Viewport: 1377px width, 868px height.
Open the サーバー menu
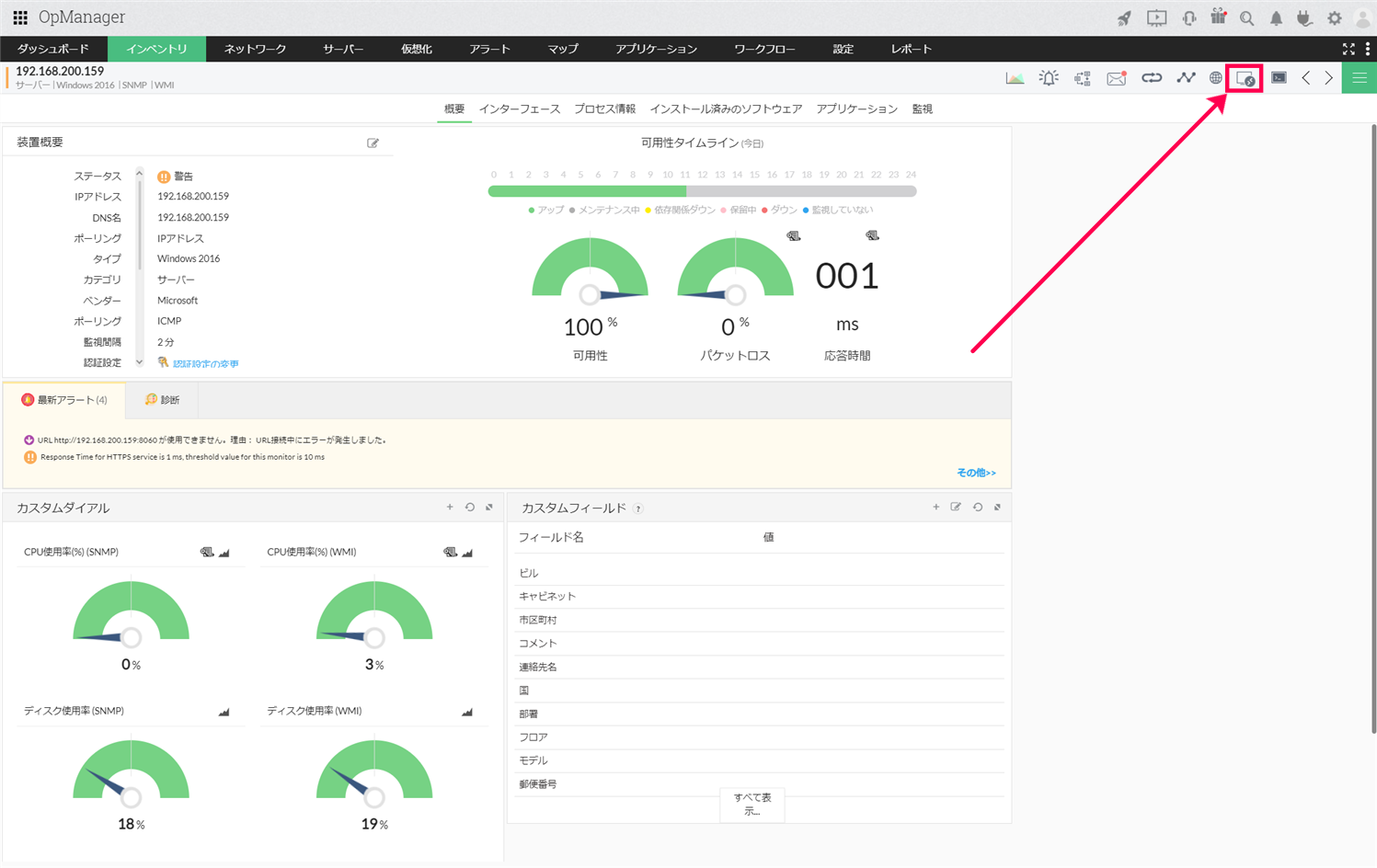pos(343,49)
